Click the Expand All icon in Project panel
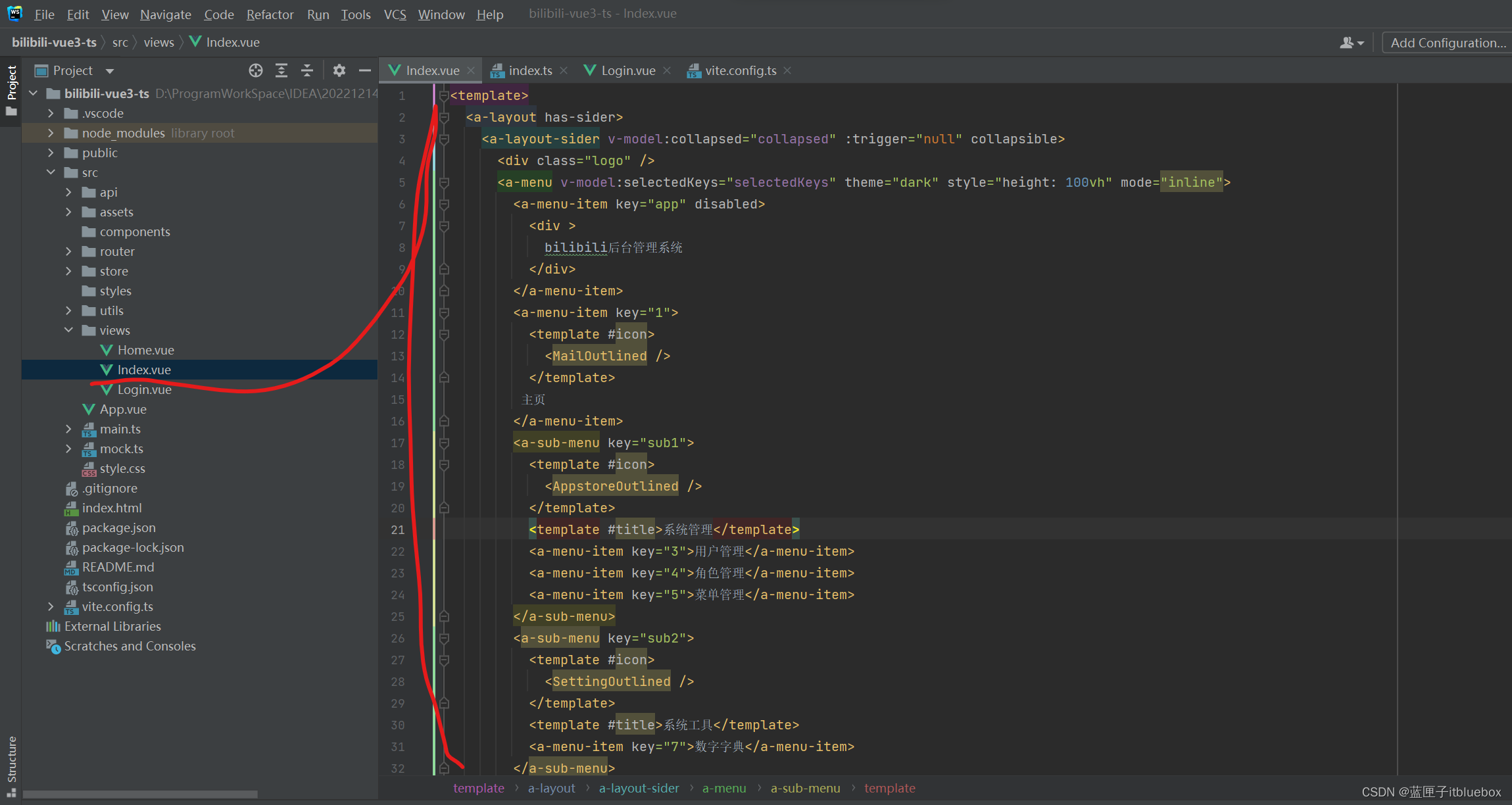 pyautogui.click(x=281, y=70)
